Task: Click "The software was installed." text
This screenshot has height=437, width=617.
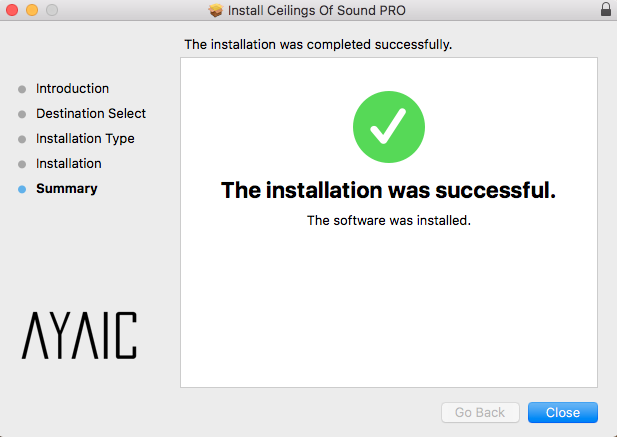Action: coord(388,221)
